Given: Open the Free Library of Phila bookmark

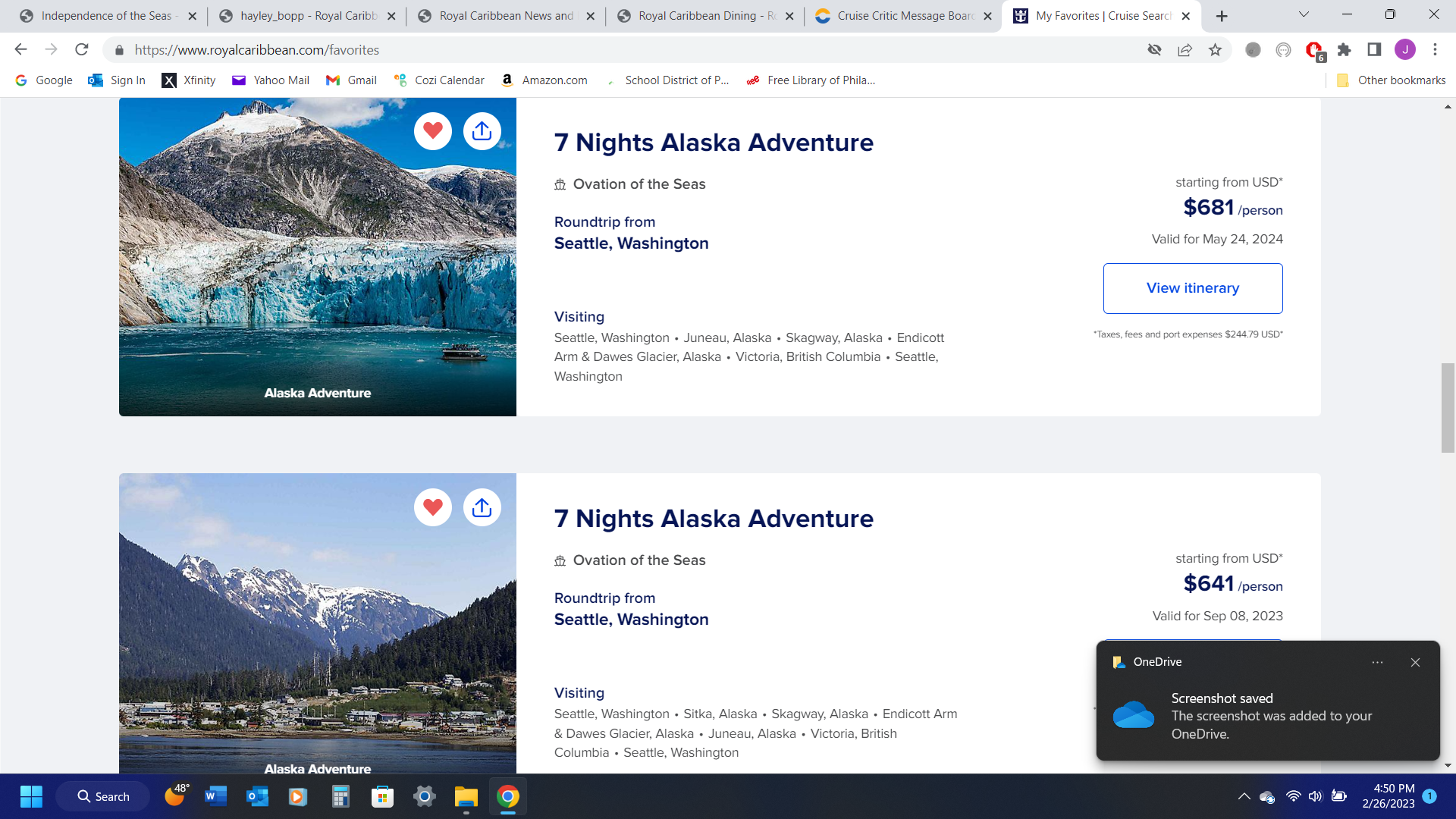Looking at the screenshot, I should click(x=811, y=80).
